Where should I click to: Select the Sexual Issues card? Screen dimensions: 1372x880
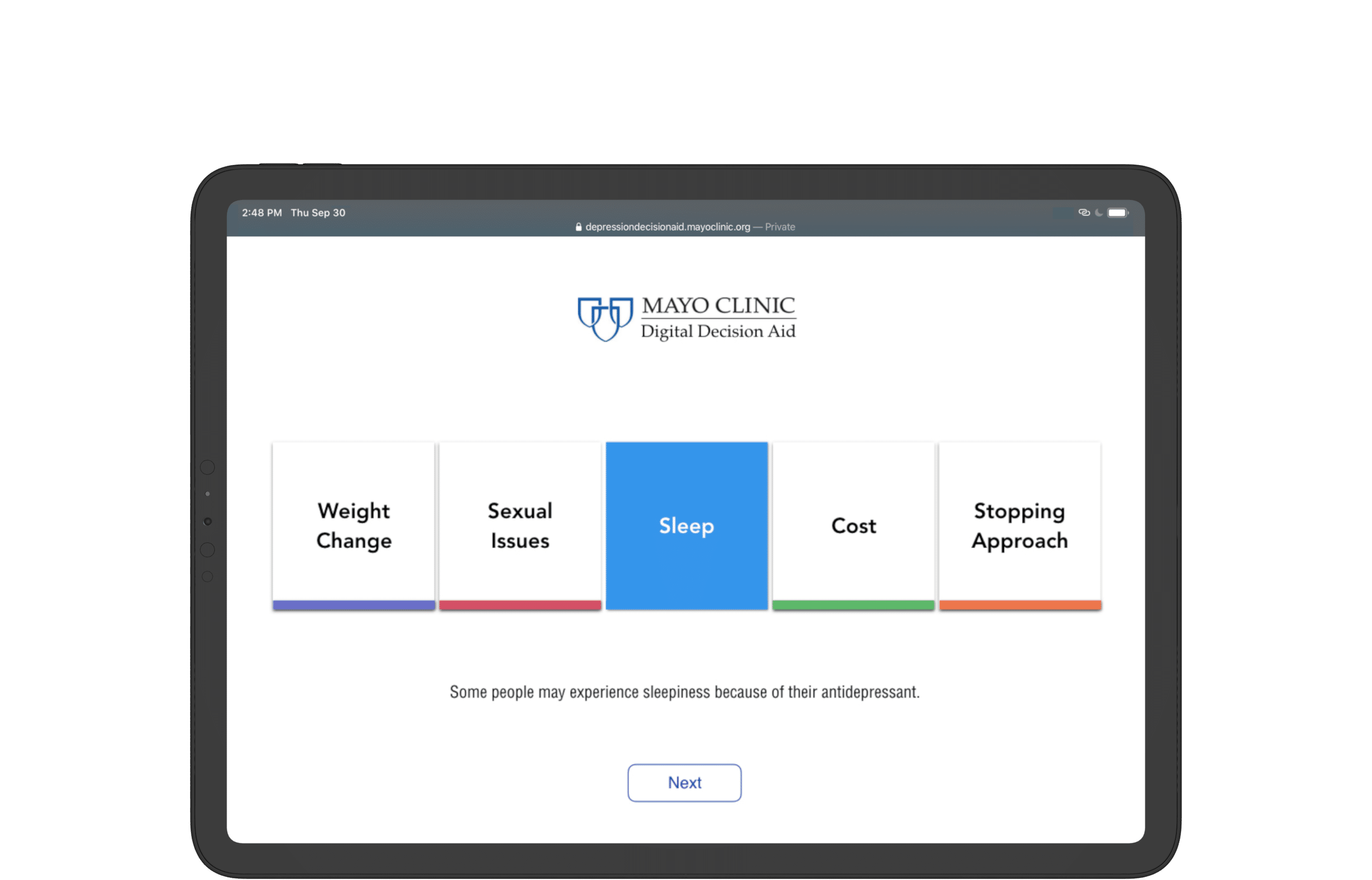pos(520,525)
